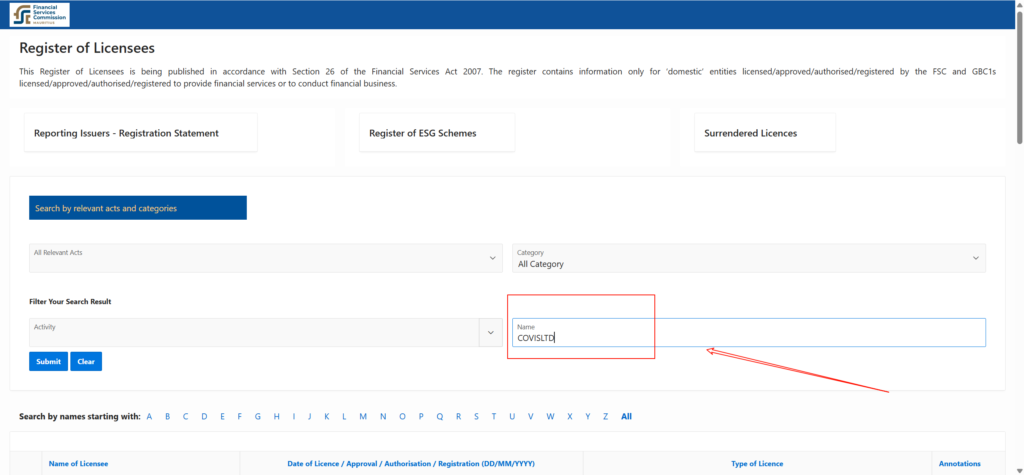
Task: Expand the Category dropdown
Action: 748,258
